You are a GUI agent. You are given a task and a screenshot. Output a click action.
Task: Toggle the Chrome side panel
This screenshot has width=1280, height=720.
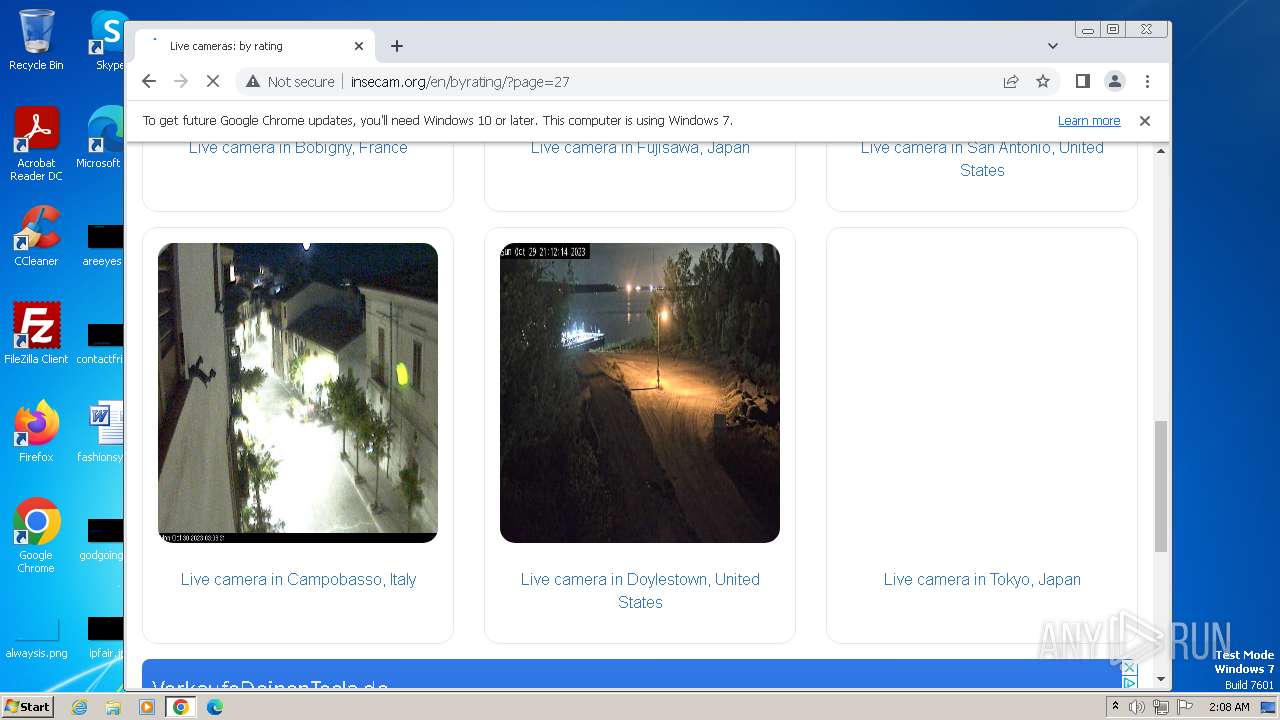coord(1082,81)
